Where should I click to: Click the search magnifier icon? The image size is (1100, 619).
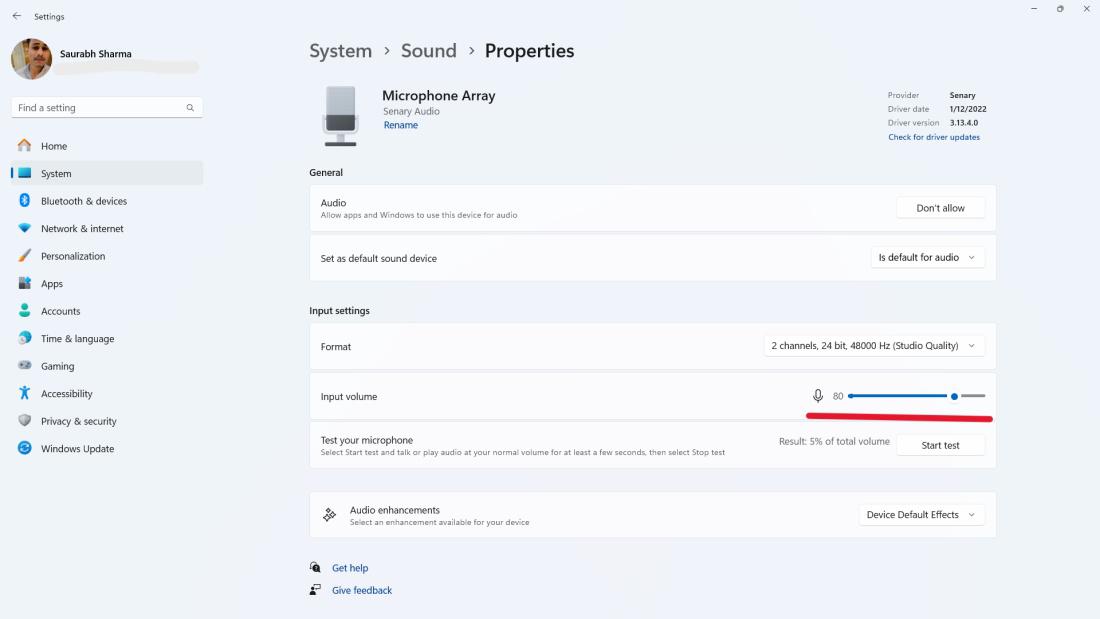(190, 108)
